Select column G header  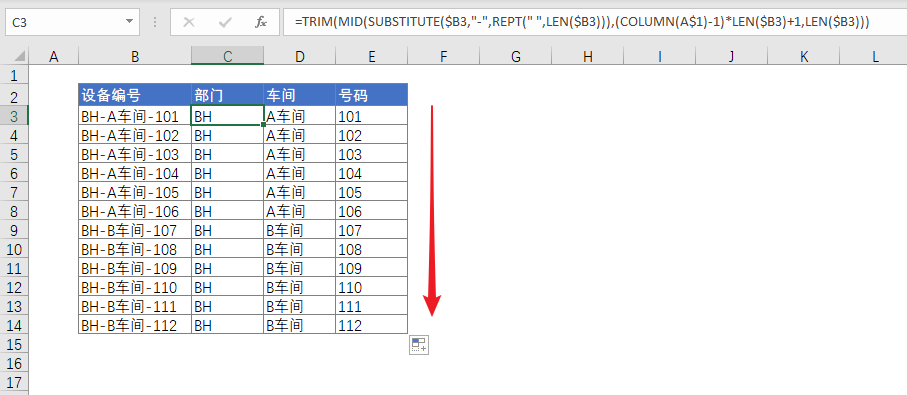[x=515, y=56]
